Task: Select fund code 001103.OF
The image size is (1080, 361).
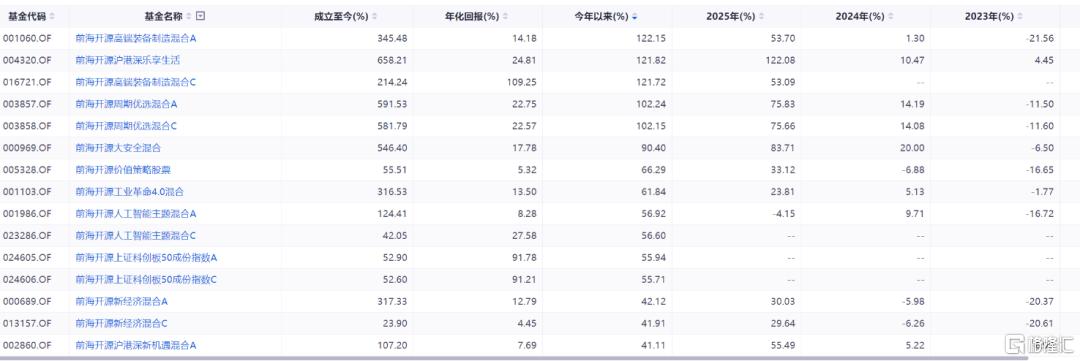Action: [x=28, y=192]
